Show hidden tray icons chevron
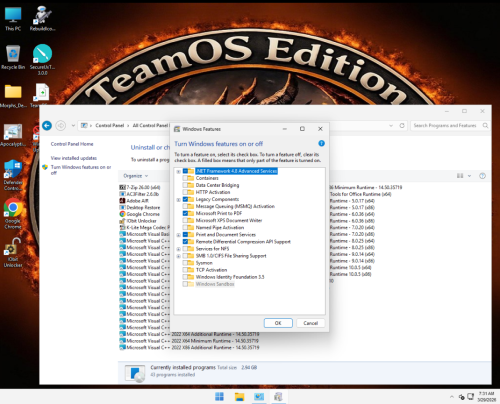Screen dimensions: 500x404 click(x=452, y=397)
